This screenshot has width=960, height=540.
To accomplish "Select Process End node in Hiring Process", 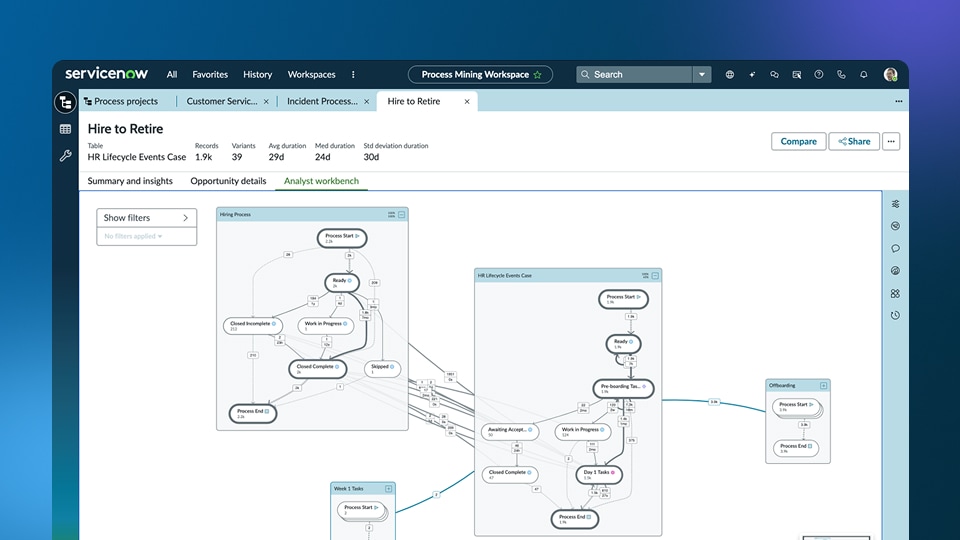I will pos(253,413).
